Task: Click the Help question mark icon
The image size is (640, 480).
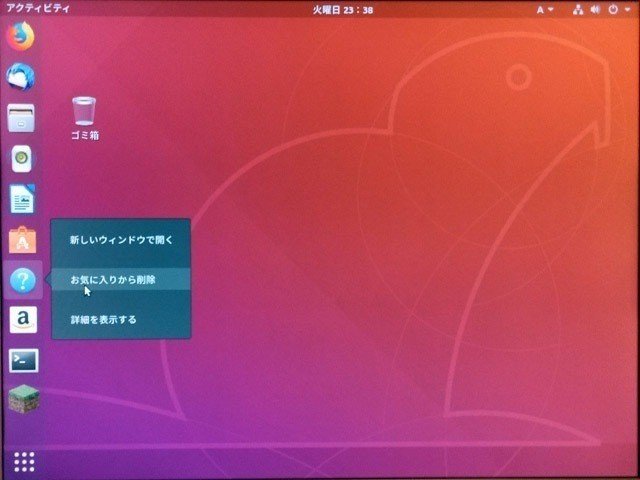Action: pyautogui.click(x=22, y=280)
